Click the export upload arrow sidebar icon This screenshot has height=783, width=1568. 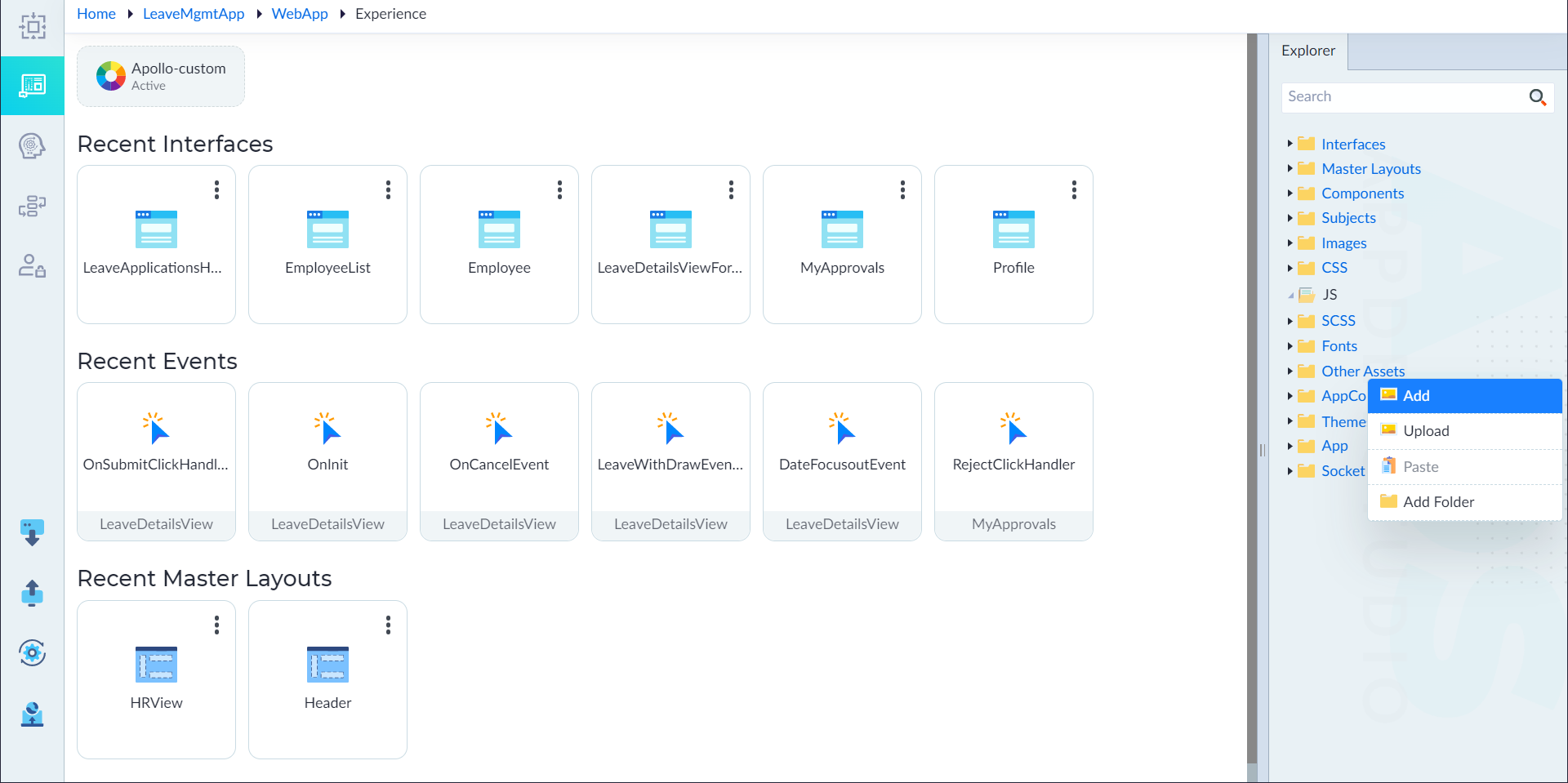(x=32, y=593)
